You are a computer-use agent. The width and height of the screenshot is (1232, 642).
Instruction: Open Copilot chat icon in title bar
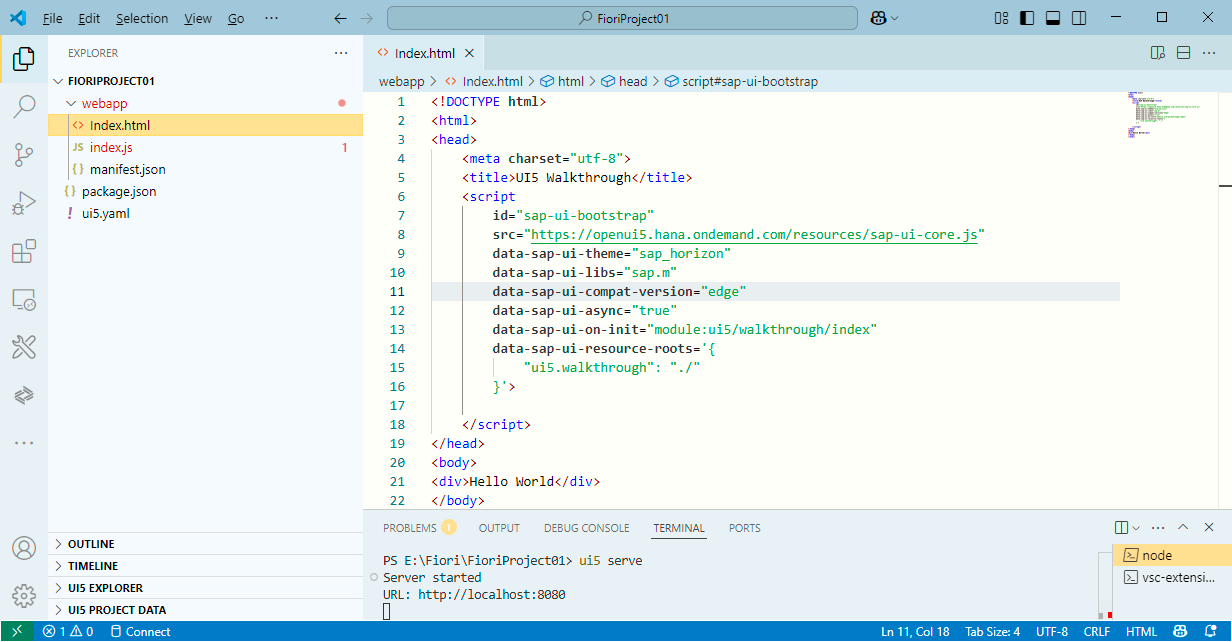(x=877, y=18)
